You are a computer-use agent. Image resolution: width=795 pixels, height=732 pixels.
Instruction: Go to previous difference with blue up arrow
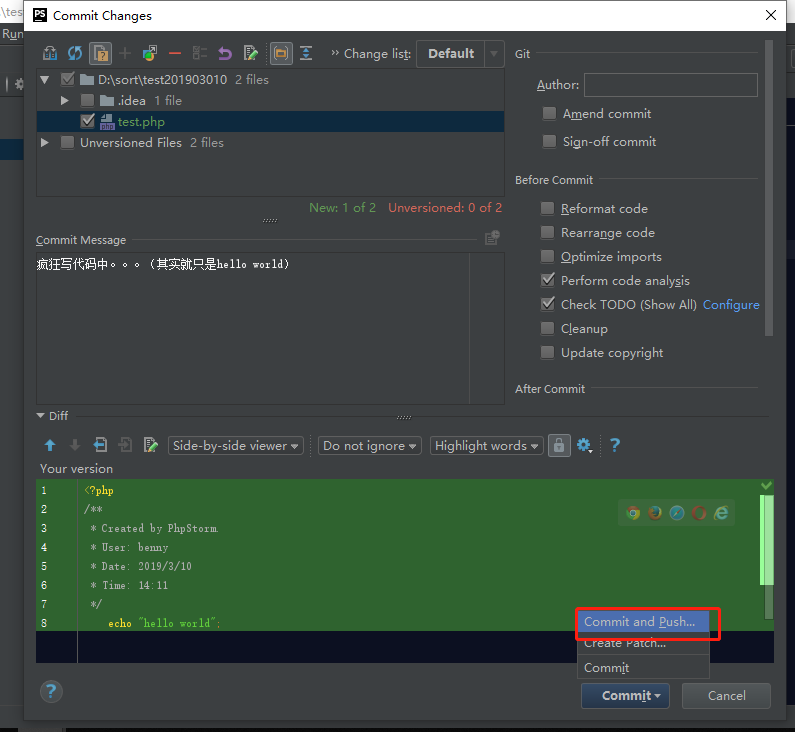[x=50, y=445]
